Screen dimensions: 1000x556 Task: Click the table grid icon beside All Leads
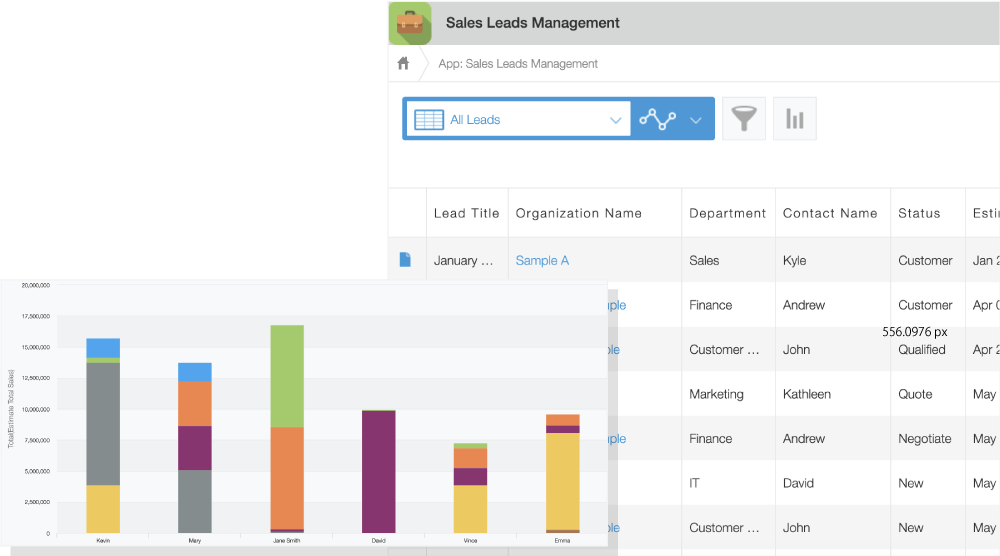pos(429,119)
